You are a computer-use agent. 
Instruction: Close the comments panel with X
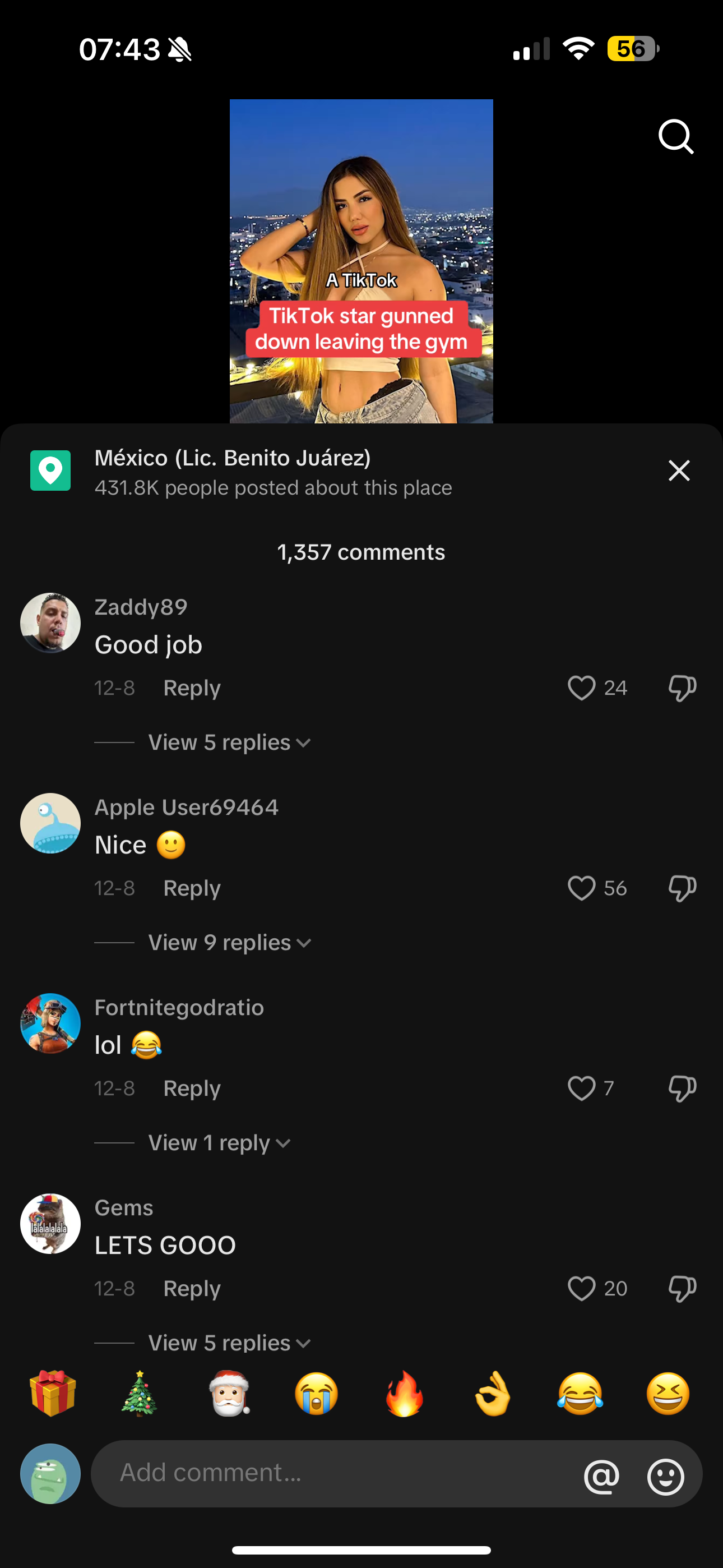(x=679, y=471)
